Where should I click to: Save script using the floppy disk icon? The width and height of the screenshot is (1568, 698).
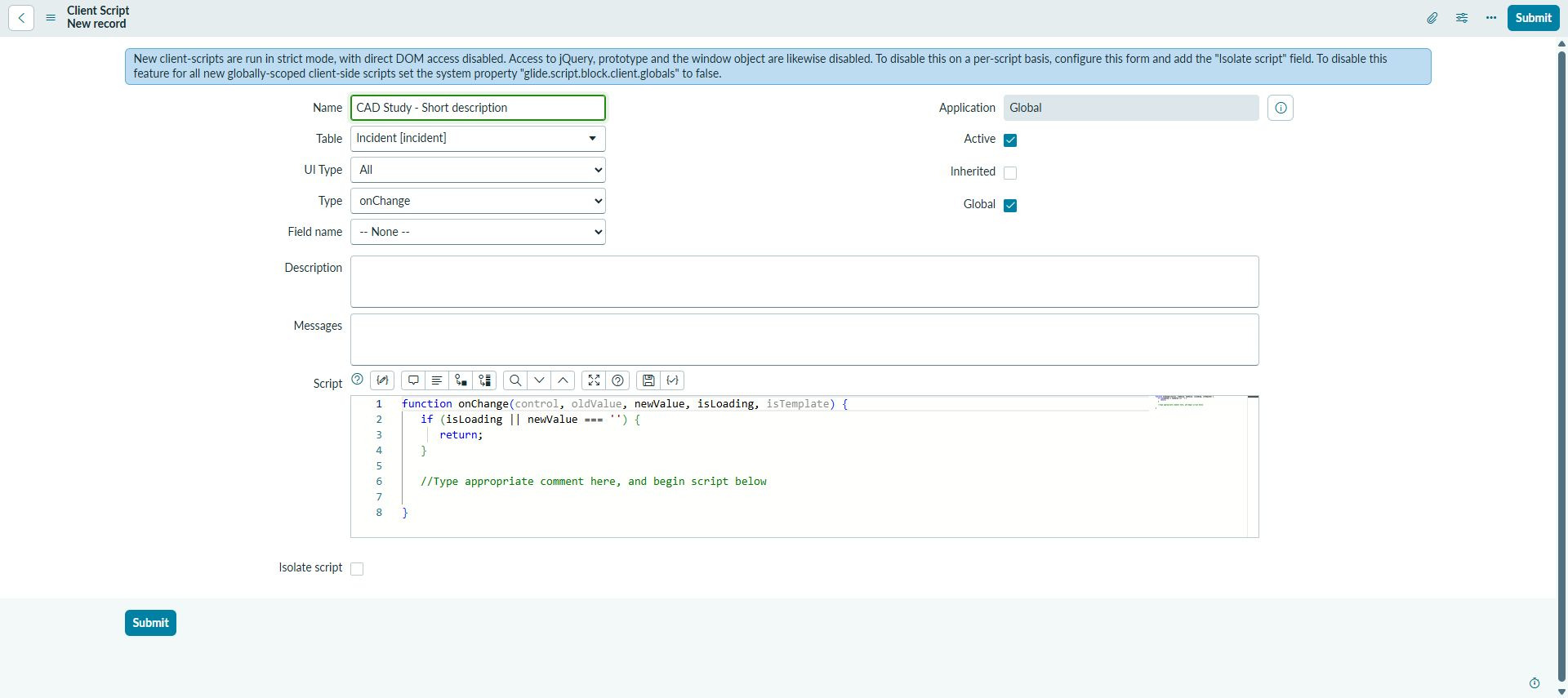point(648,380)
